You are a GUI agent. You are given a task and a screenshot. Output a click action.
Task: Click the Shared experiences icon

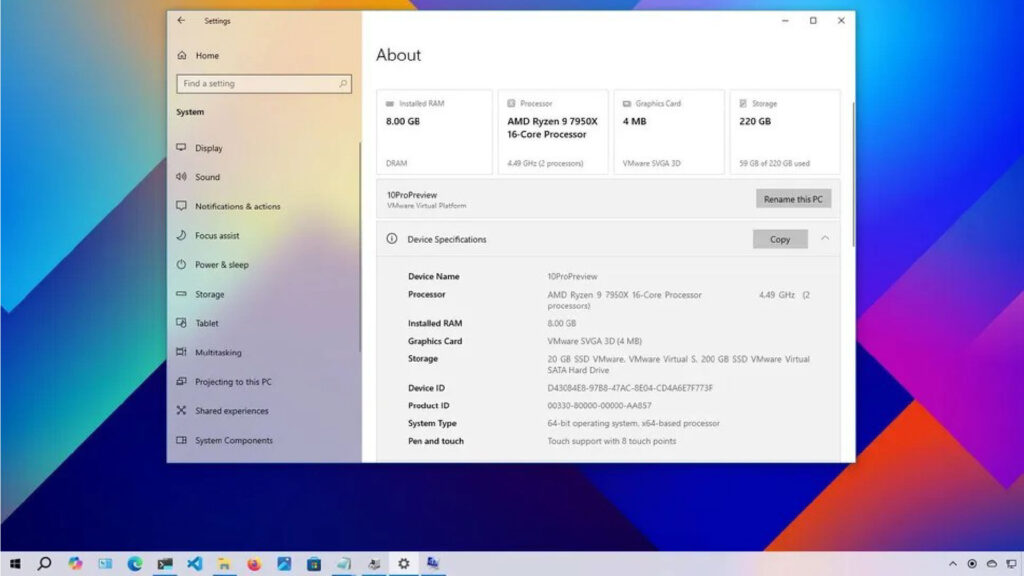[181, 411]
